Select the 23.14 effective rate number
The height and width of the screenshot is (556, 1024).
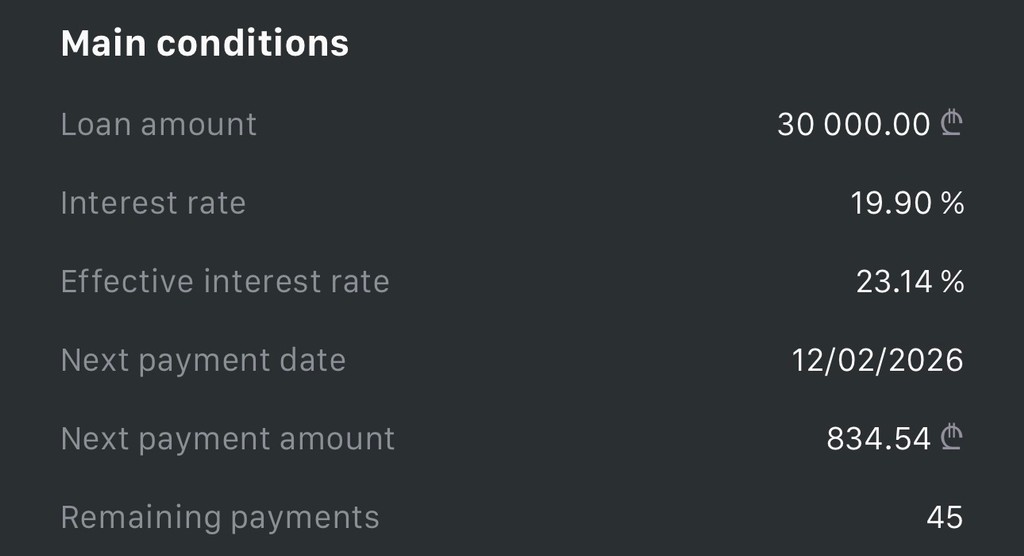pos(893,282)
